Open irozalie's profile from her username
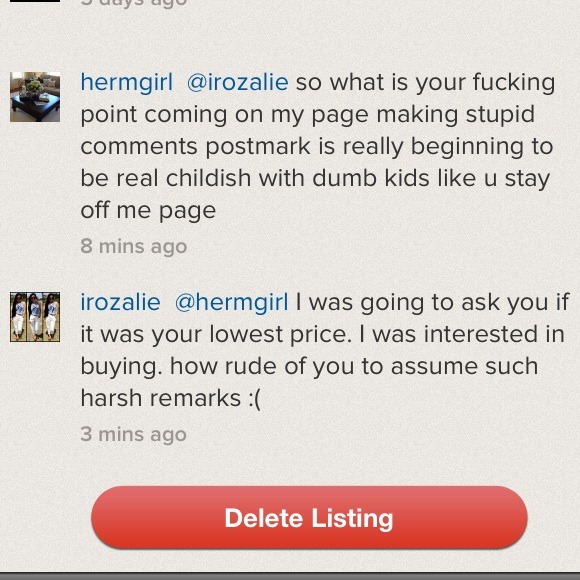The height and width of the screenshot is (580, 580). 121,303
